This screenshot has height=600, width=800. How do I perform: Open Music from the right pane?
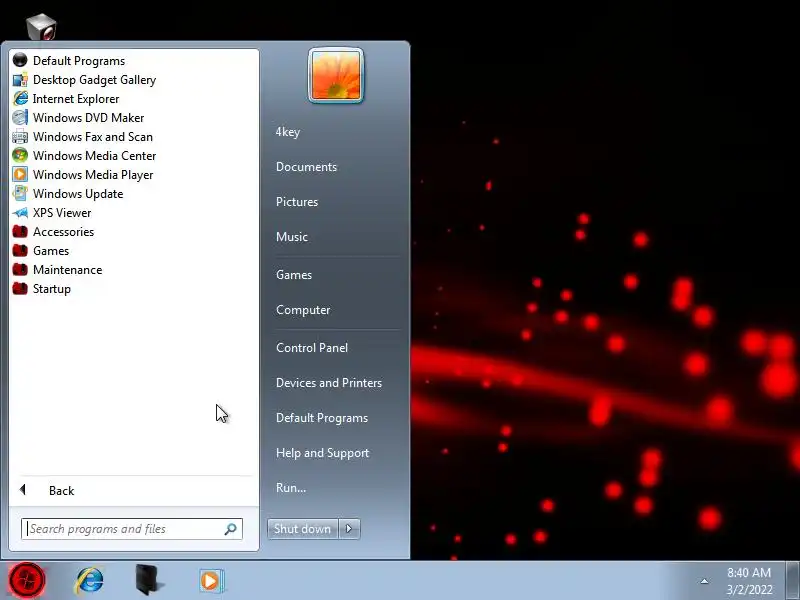[292, 237]
